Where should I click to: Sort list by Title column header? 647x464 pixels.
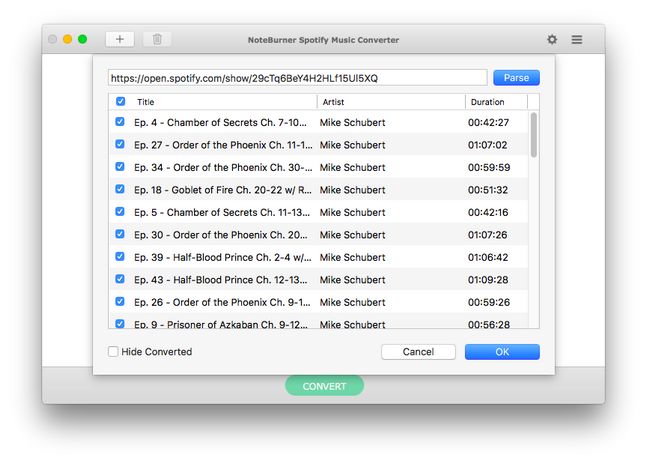tap(220, 102)
